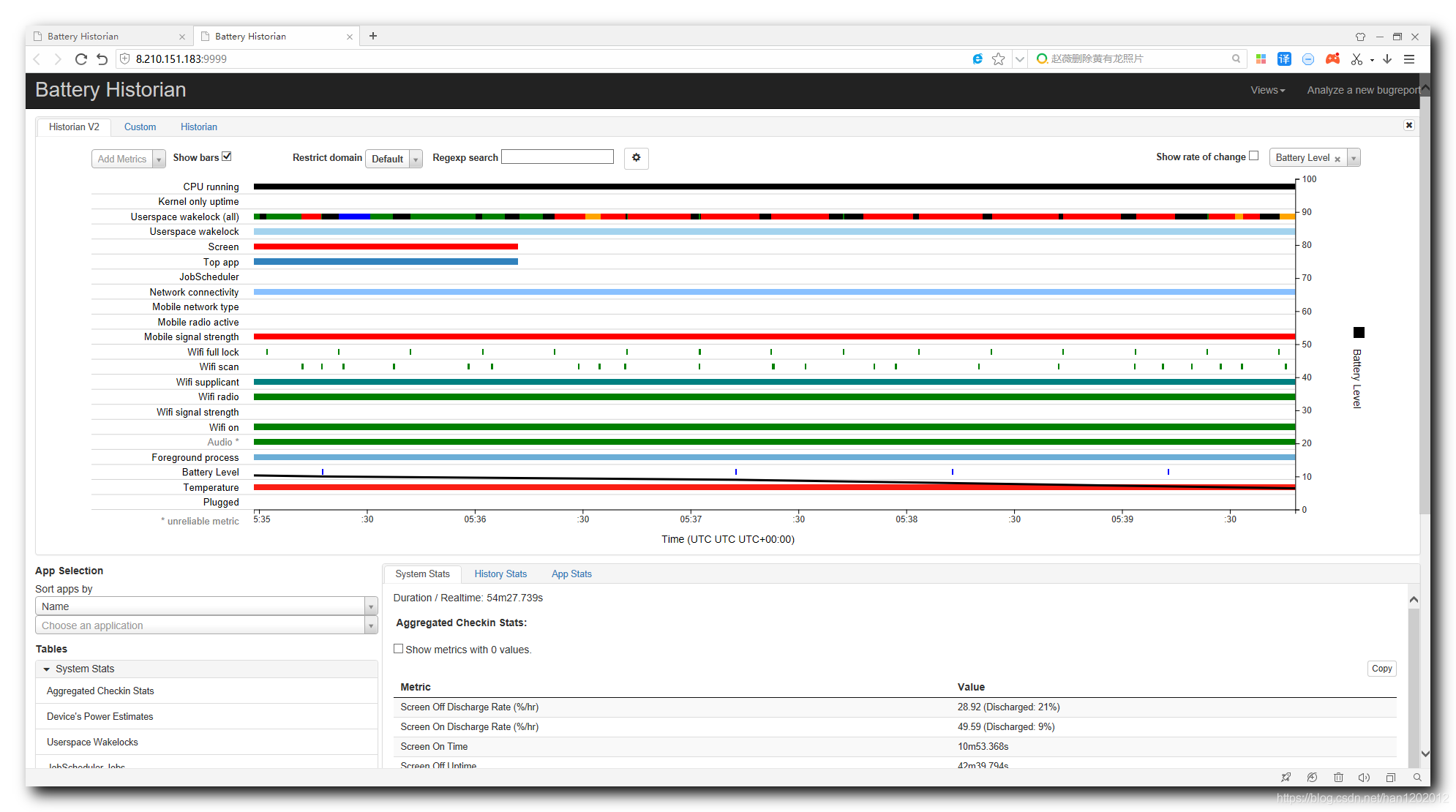Open Choose an application dropdown
Image resolution: width=1456 pixels, height=812 pixels.
[x=206, y=625]
